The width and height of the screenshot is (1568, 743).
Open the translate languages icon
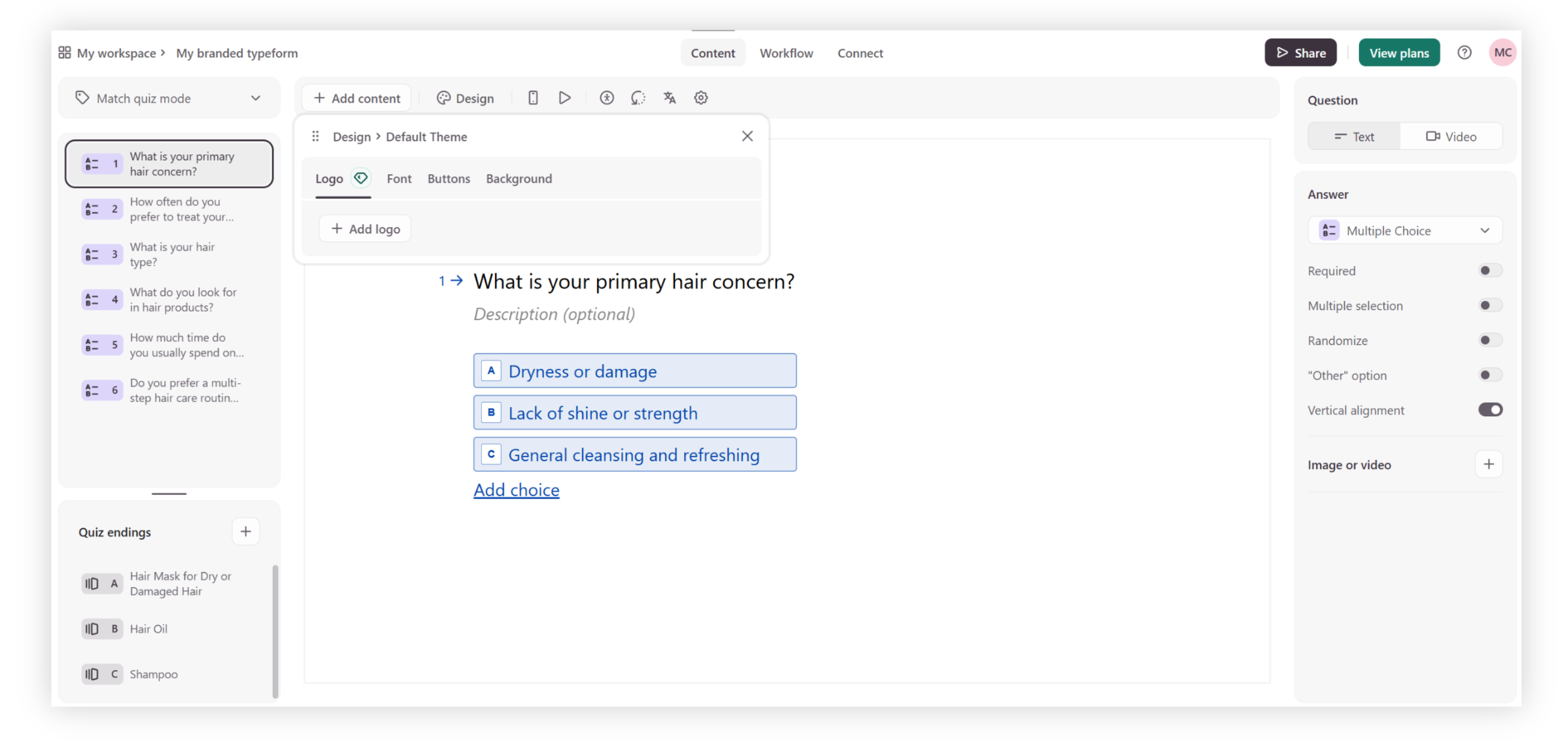point(669,98)
